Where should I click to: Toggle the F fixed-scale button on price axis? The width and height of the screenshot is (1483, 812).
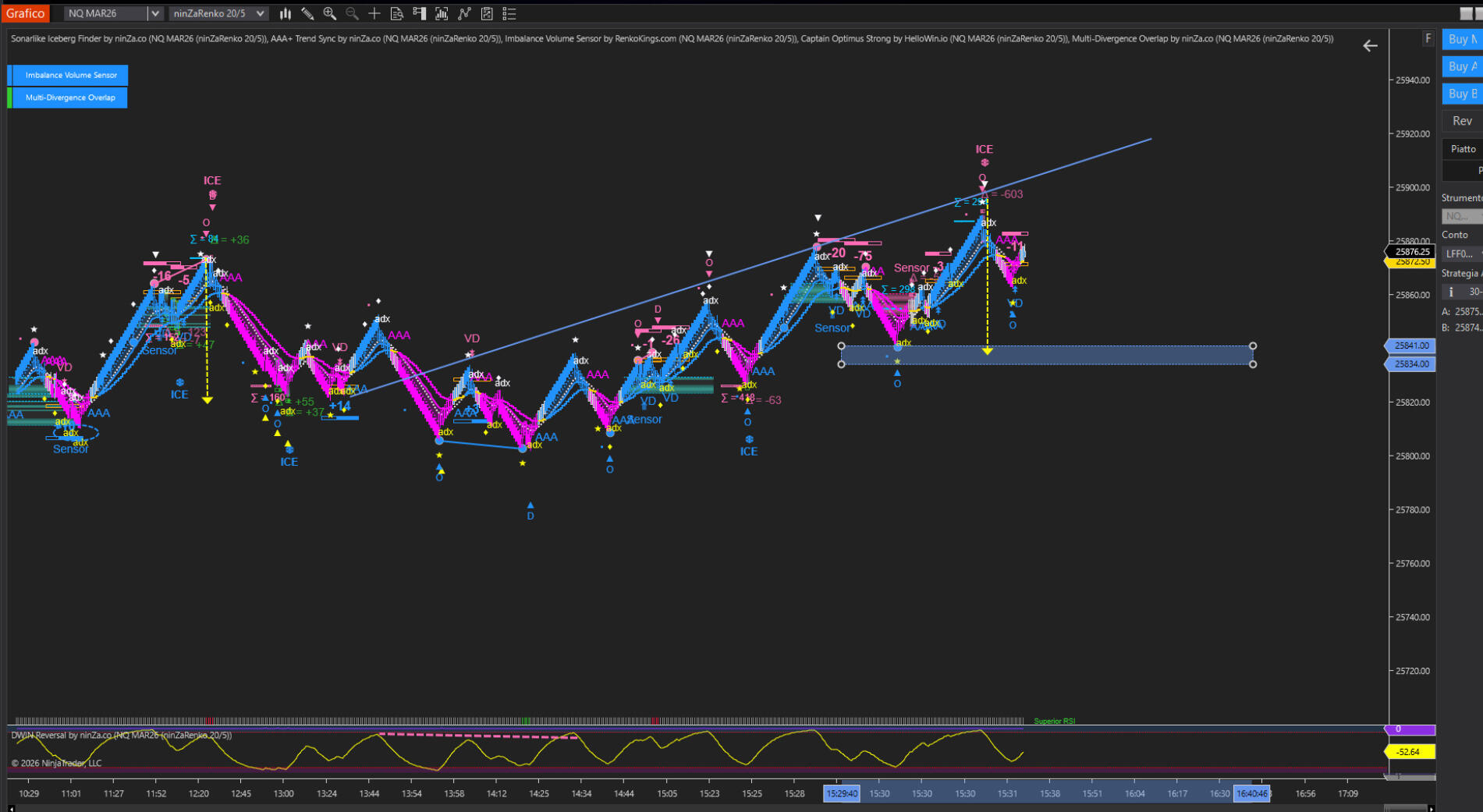pos(1428,38)
